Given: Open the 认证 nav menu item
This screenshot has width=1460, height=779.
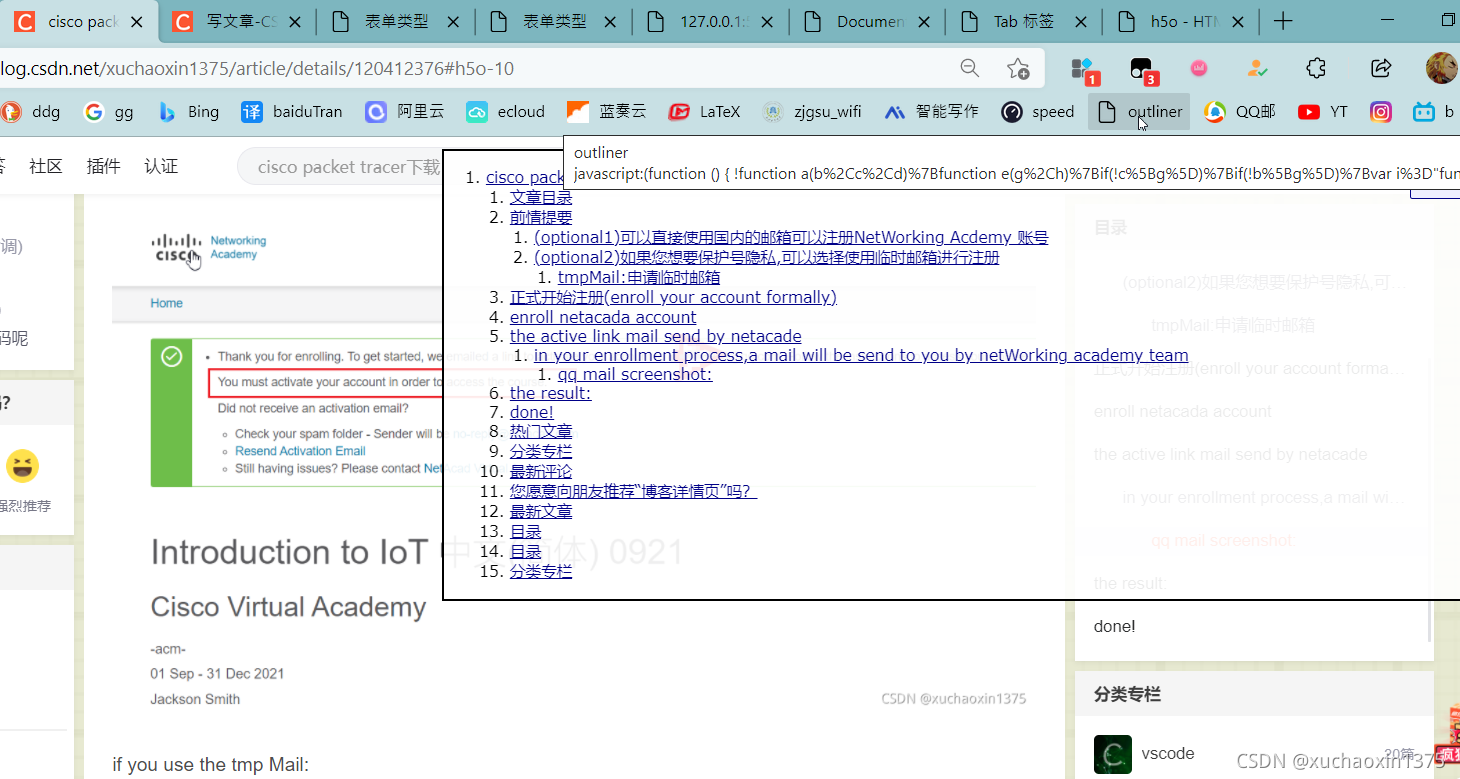Looking at the screenshot, I should pyautogui.click(x=161, y=167).
